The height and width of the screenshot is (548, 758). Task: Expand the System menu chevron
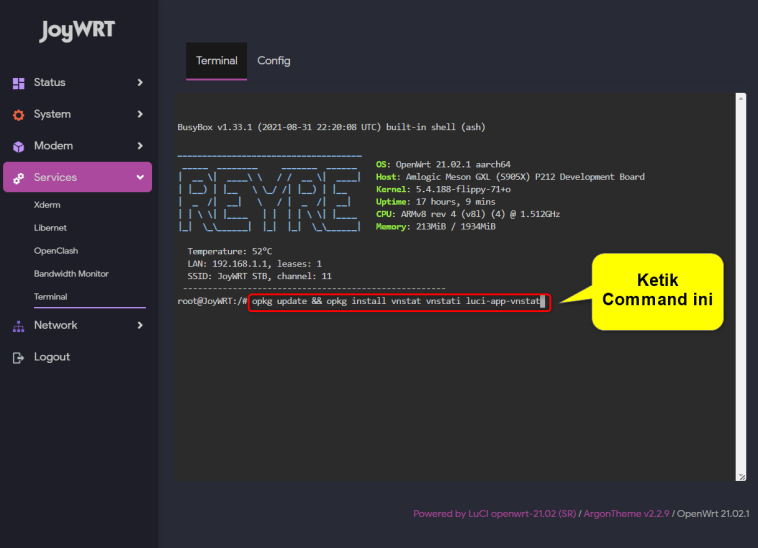click(x=140, y=114)
